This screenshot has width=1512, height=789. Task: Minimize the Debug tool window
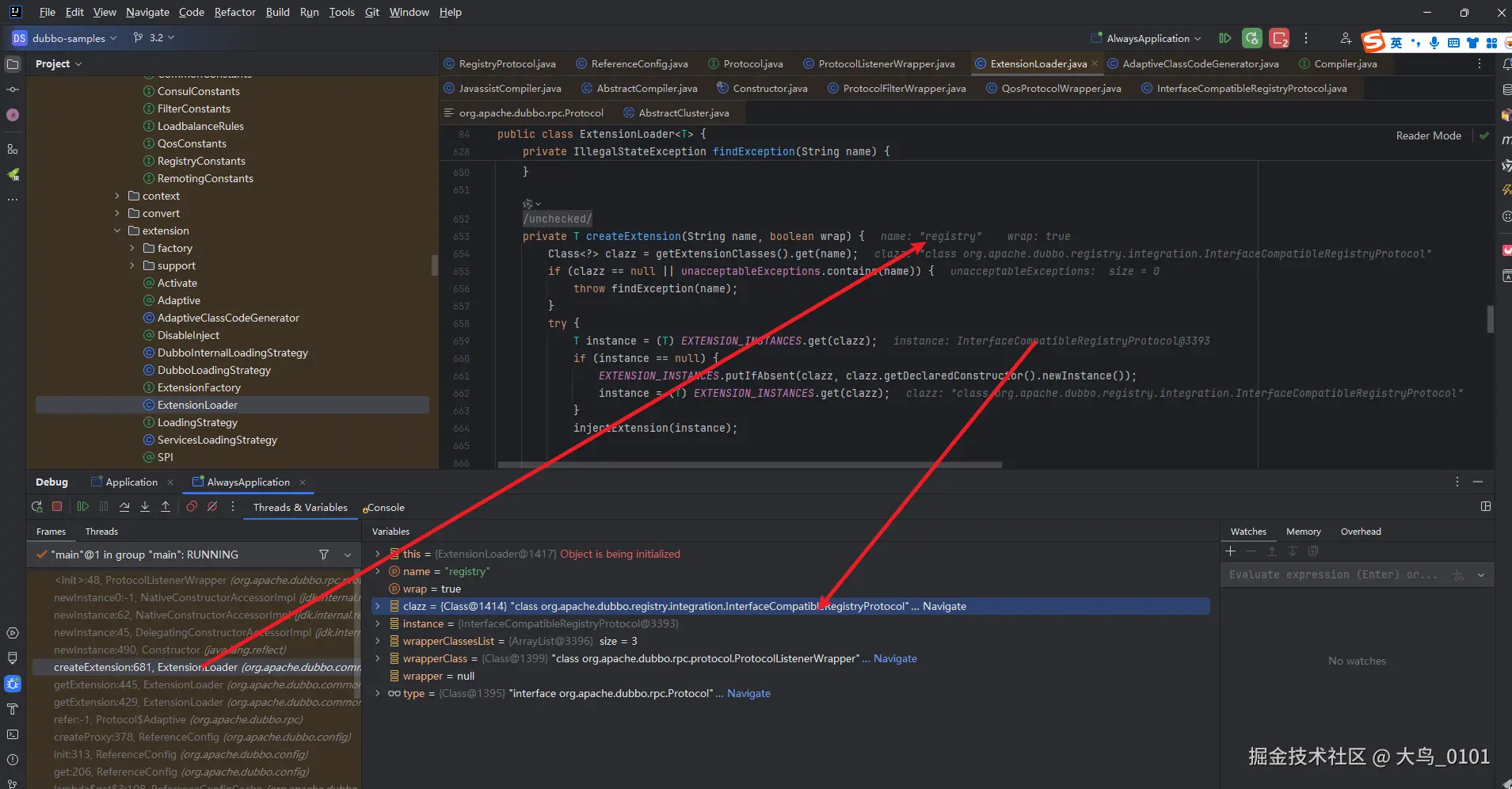[x=1478, y=482]
